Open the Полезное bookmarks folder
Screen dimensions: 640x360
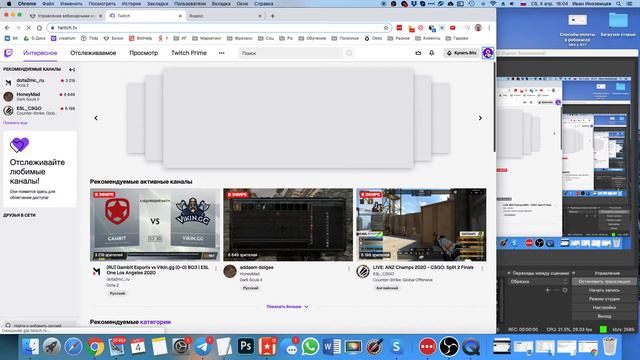[x=345, y=38]
